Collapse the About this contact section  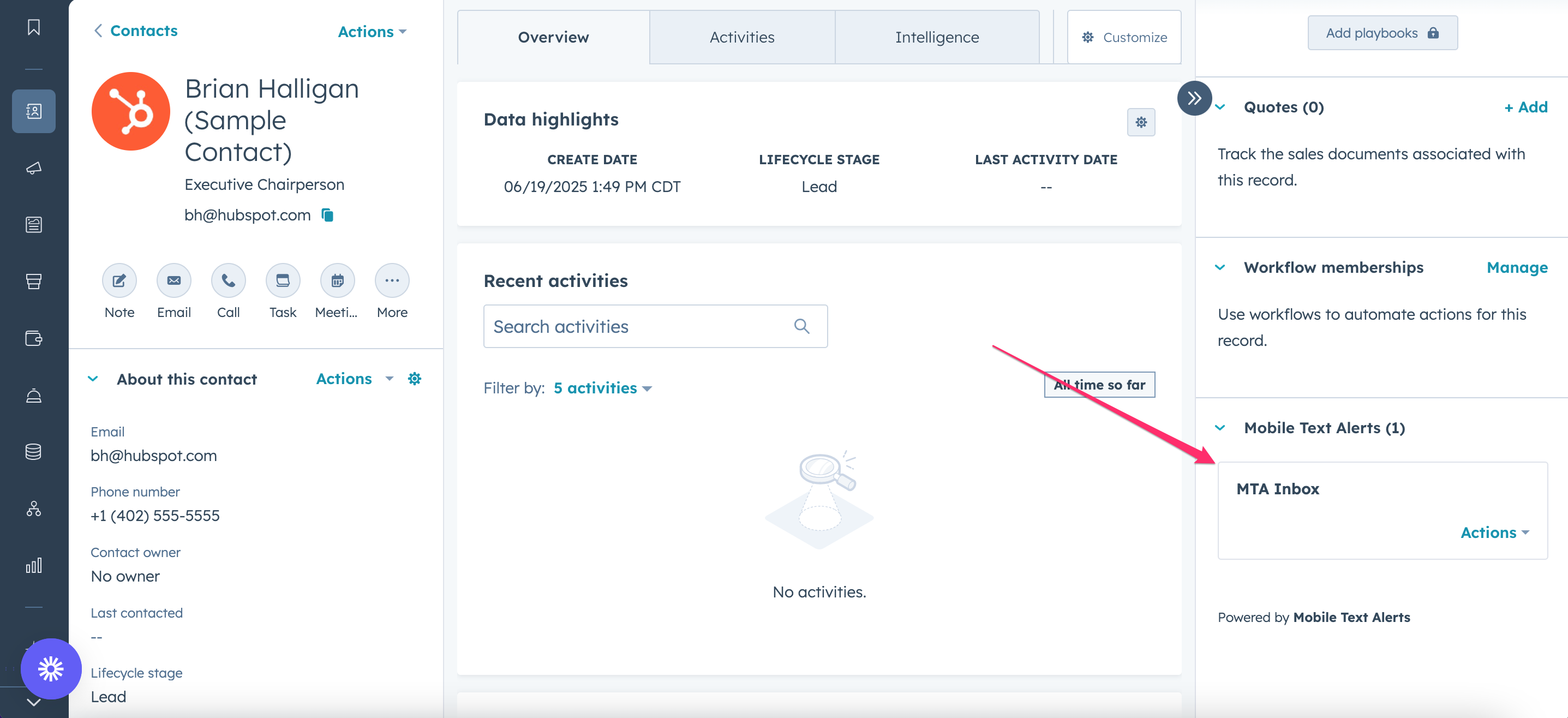tap(93, 379)
